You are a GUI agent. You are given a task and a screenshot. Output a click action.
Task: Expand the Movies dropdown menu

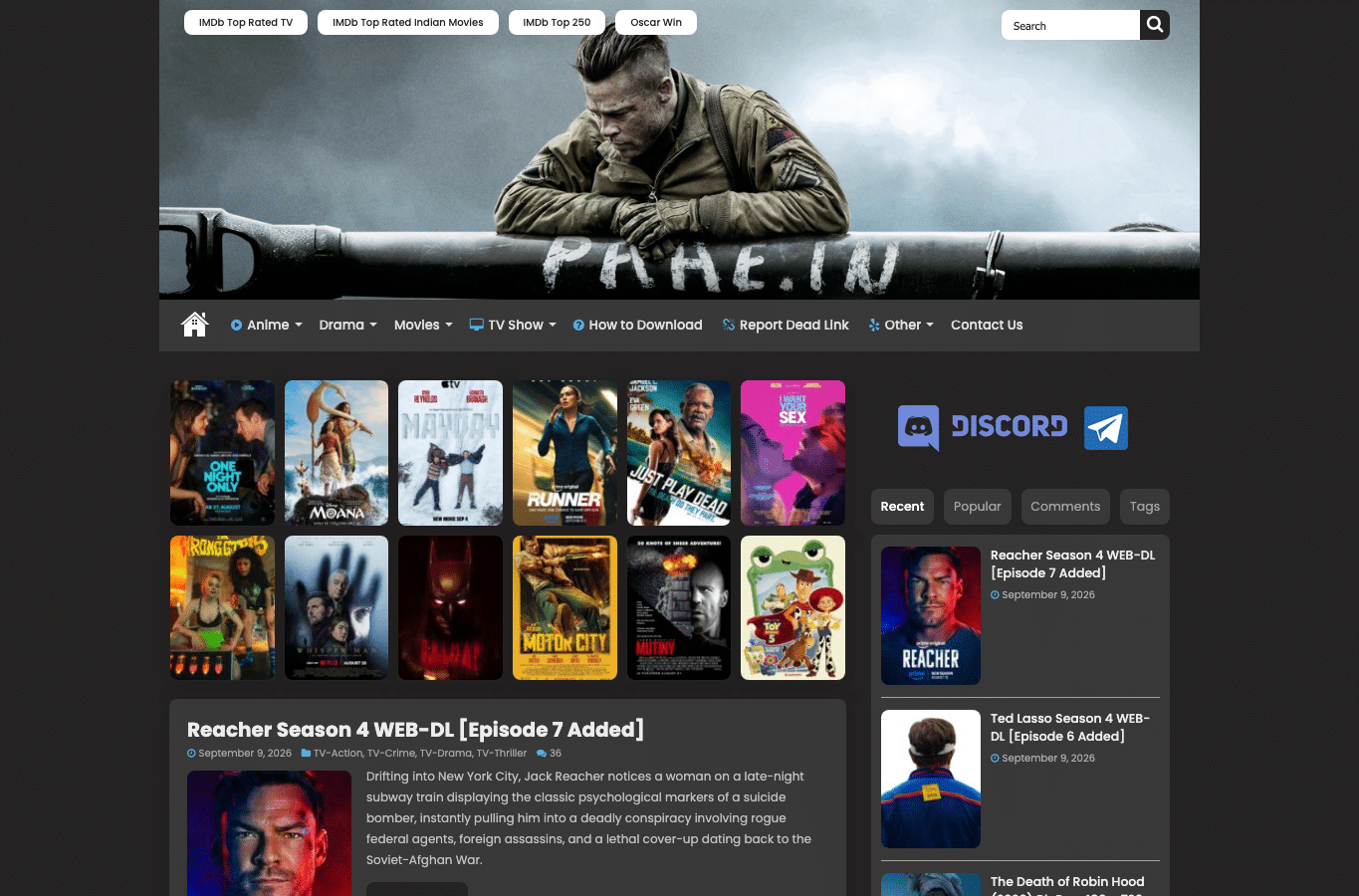pos(423,325)
